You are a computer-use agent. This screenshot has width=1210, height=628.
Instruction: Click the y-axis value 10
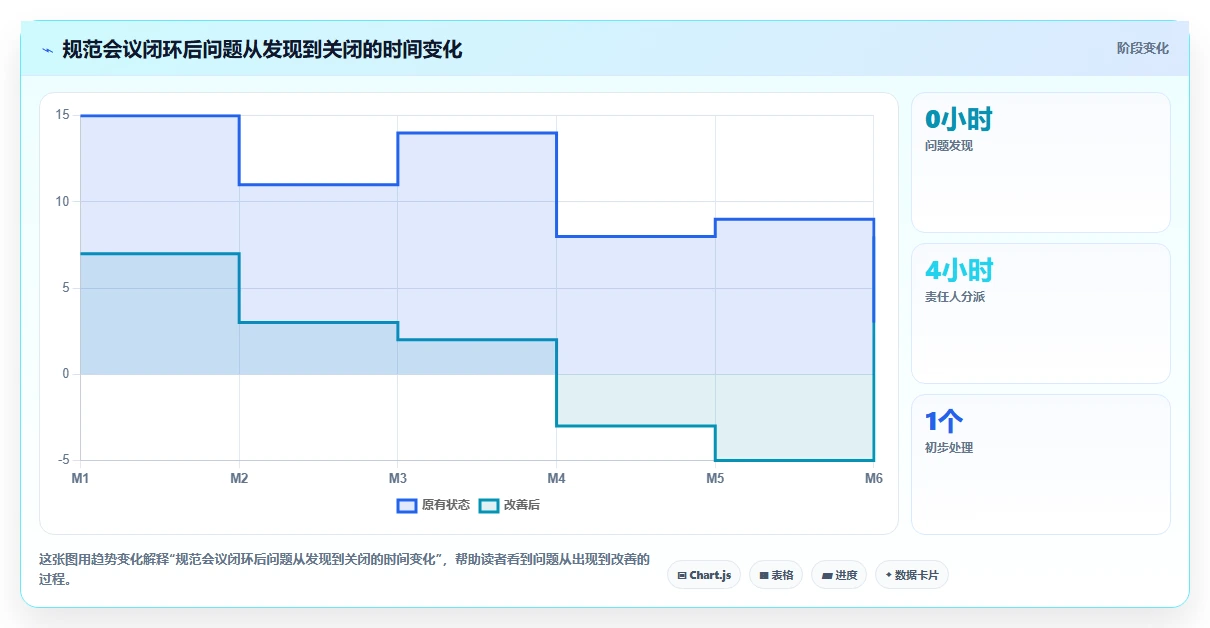62,202
